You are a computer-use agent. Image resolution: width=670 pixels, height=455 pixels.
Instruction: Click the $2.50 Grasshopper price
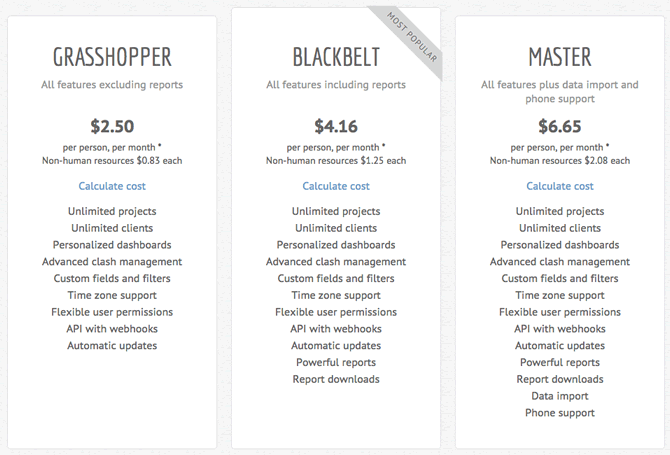[112, 126]
